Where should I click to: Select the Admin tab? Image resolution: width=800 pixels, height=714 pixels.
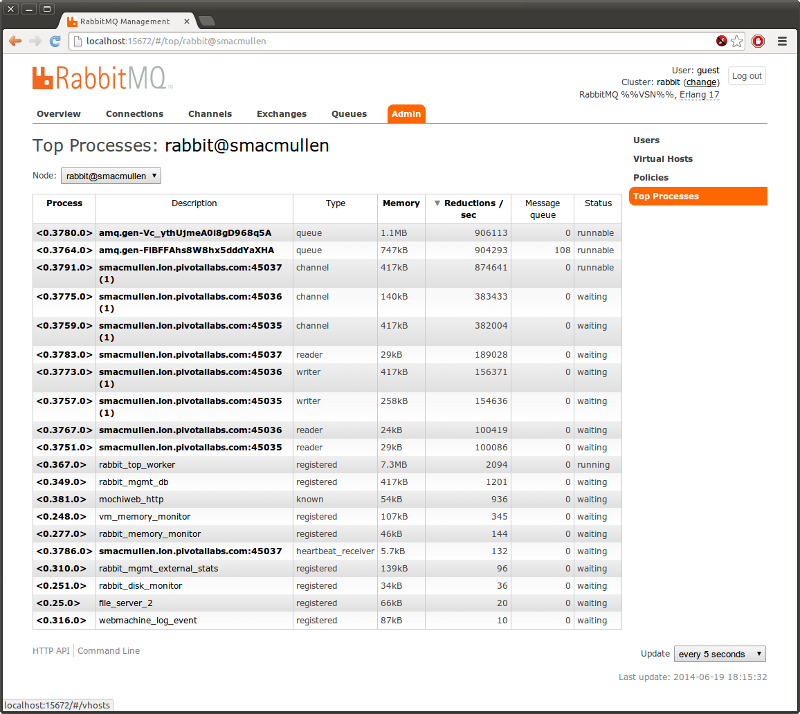[x=406, y=114]
